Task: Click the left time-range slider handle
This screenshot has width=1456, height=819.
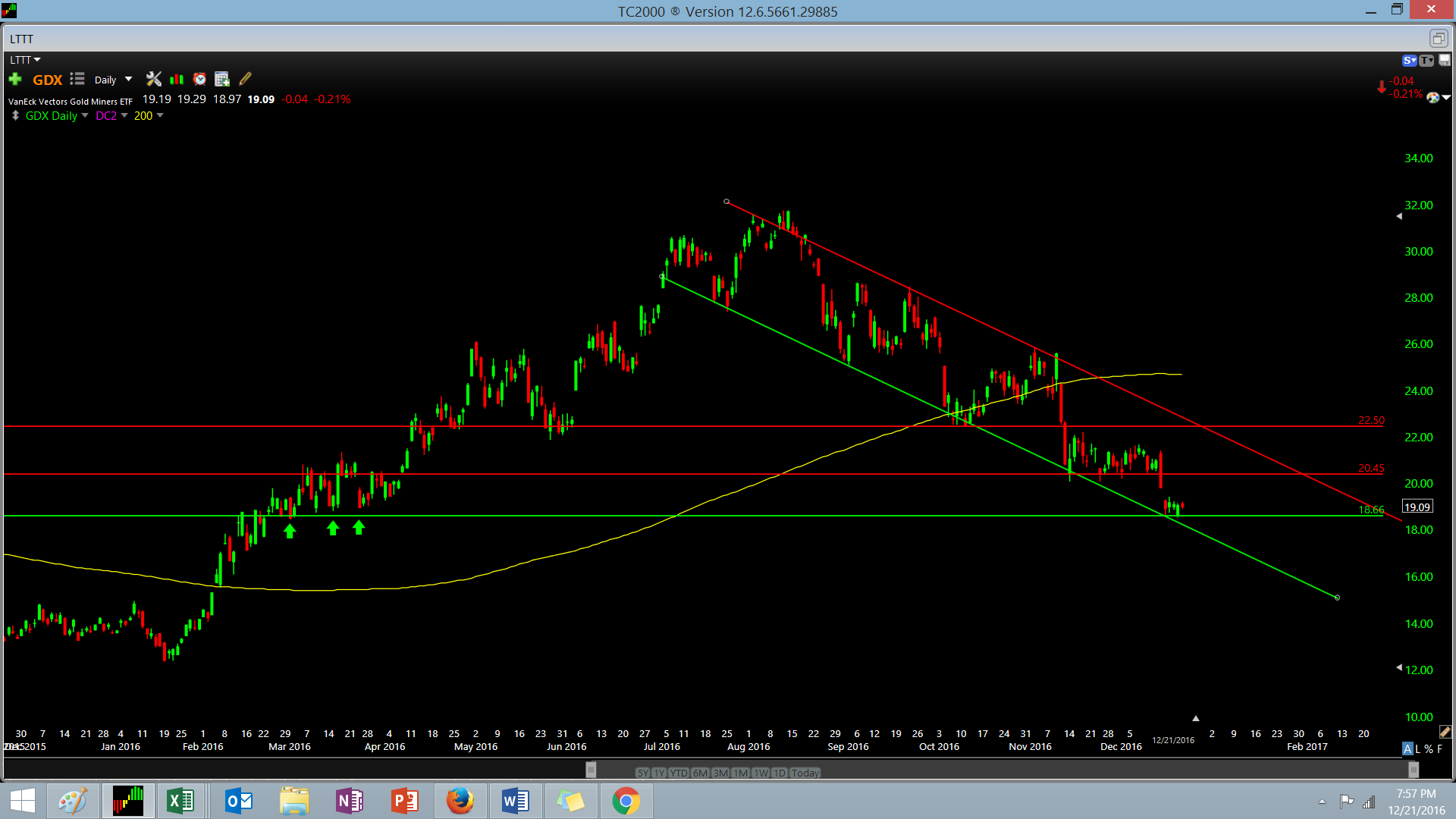Action: (x=591, y=770)
